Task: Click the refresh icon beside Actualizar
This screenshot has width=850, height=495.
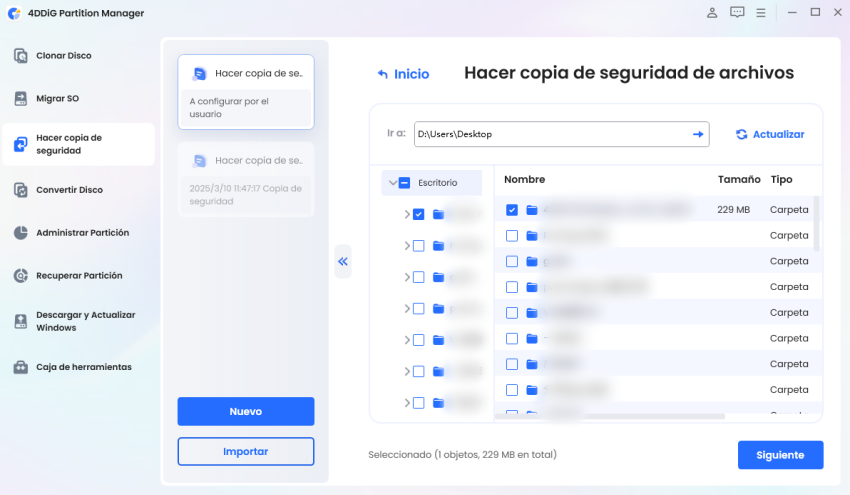Action: 741,134
